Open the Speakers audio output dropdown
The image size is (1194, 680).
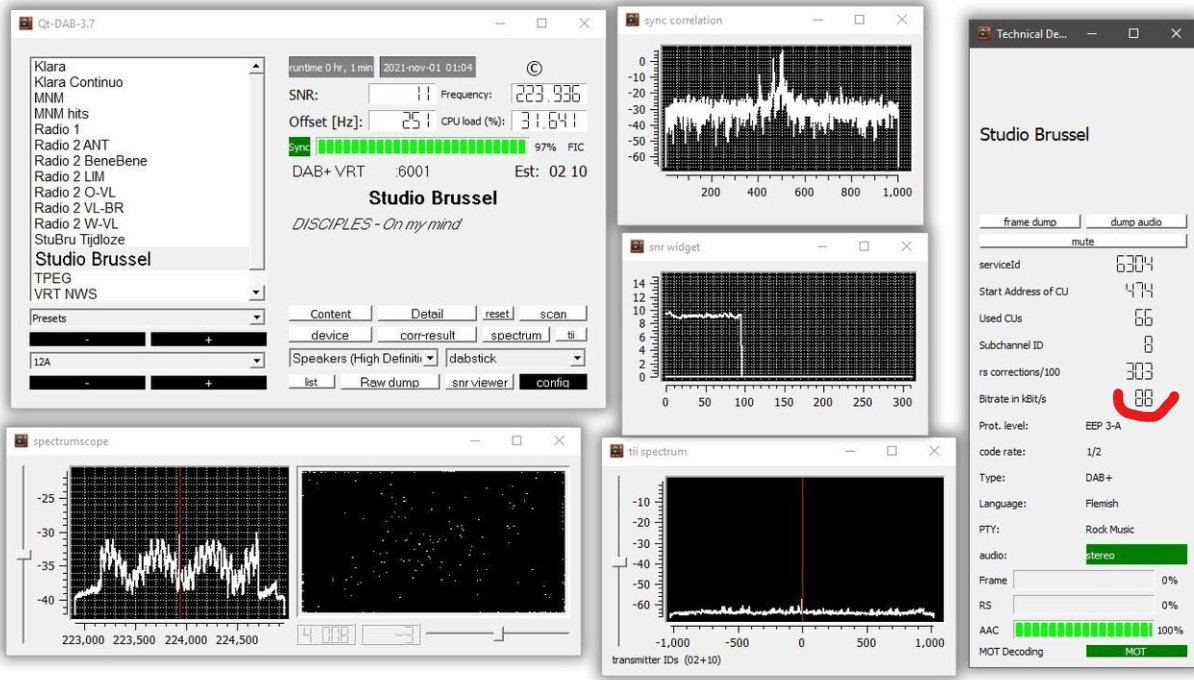364,358
